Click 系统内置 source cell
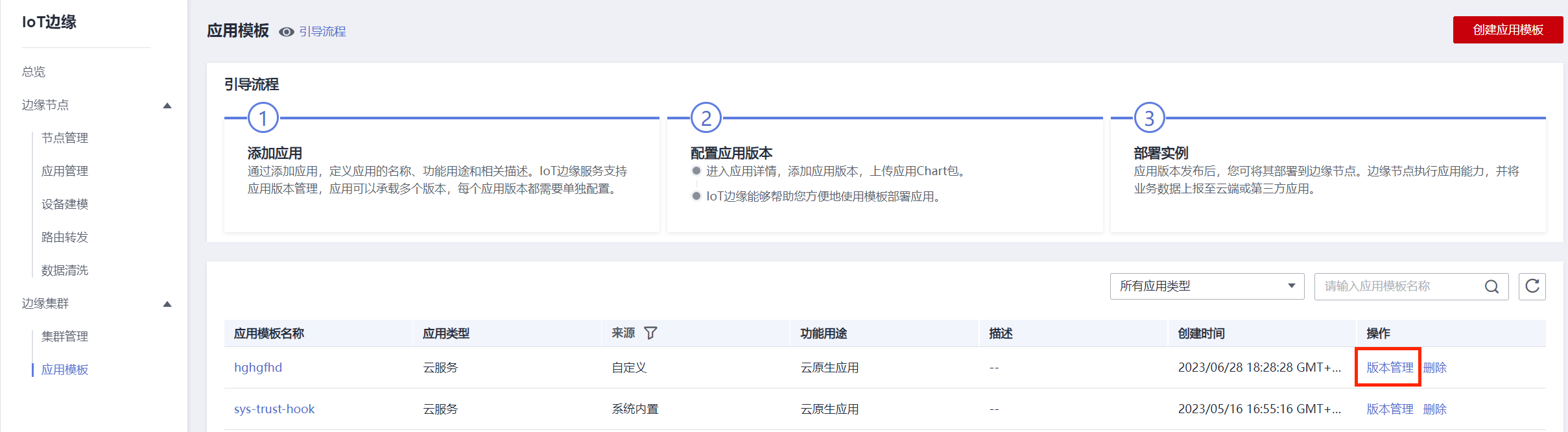1568x432 pixels. coord(635,409)
